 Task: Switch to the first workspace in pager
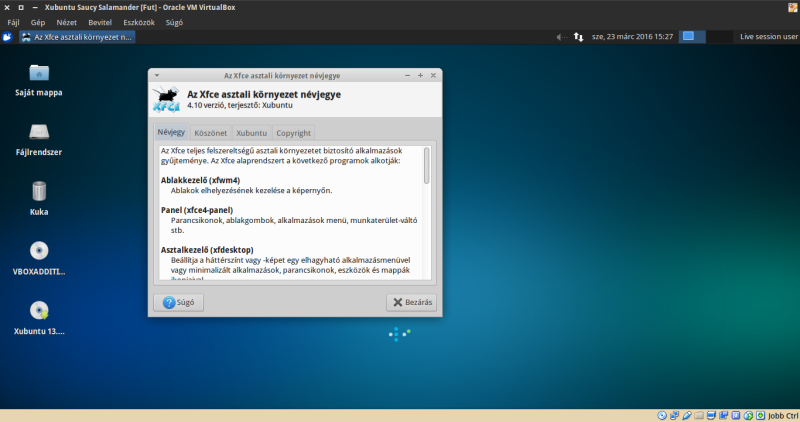(x=692, y=37)
